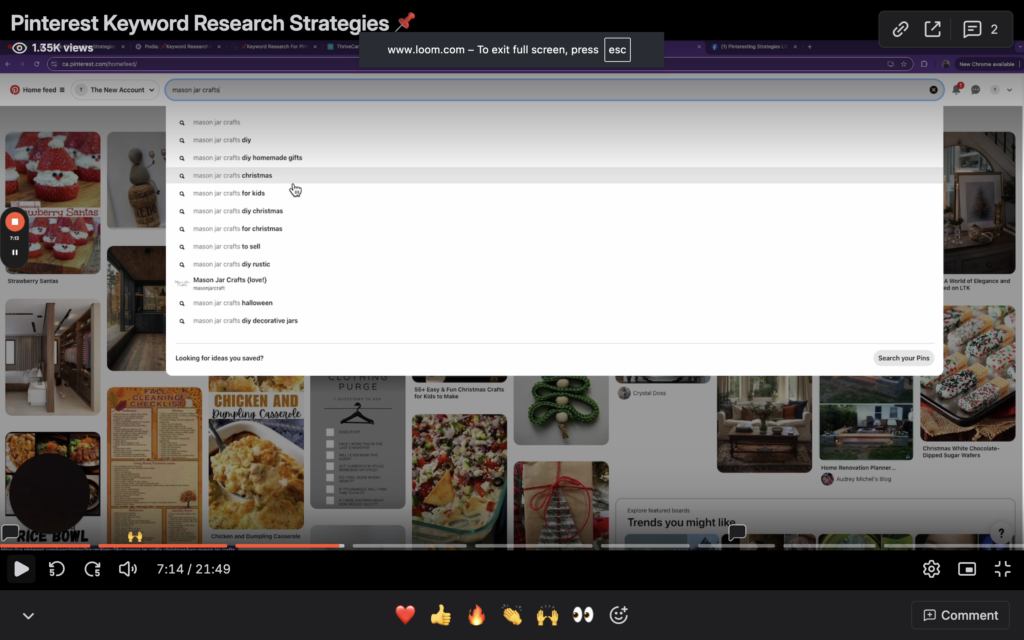Screen dimensions: 1024x640
Task: Reload the Pinterest page
Action: pos(37,64)
